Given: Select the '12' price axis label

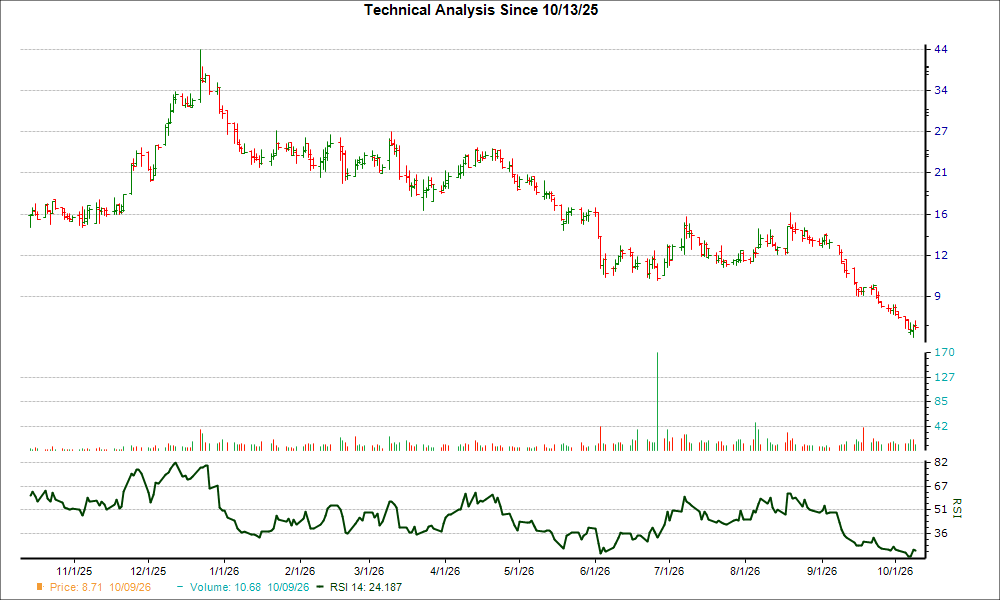Looking at the screenshot, I should point(941,256).
